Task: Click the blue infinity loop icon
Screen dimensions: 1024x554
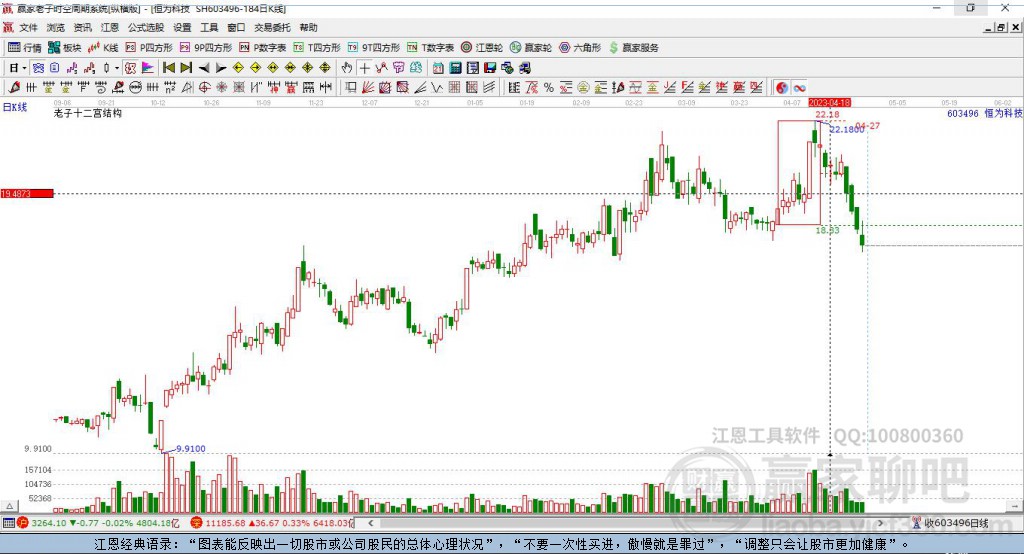Action: coord(799,88)
